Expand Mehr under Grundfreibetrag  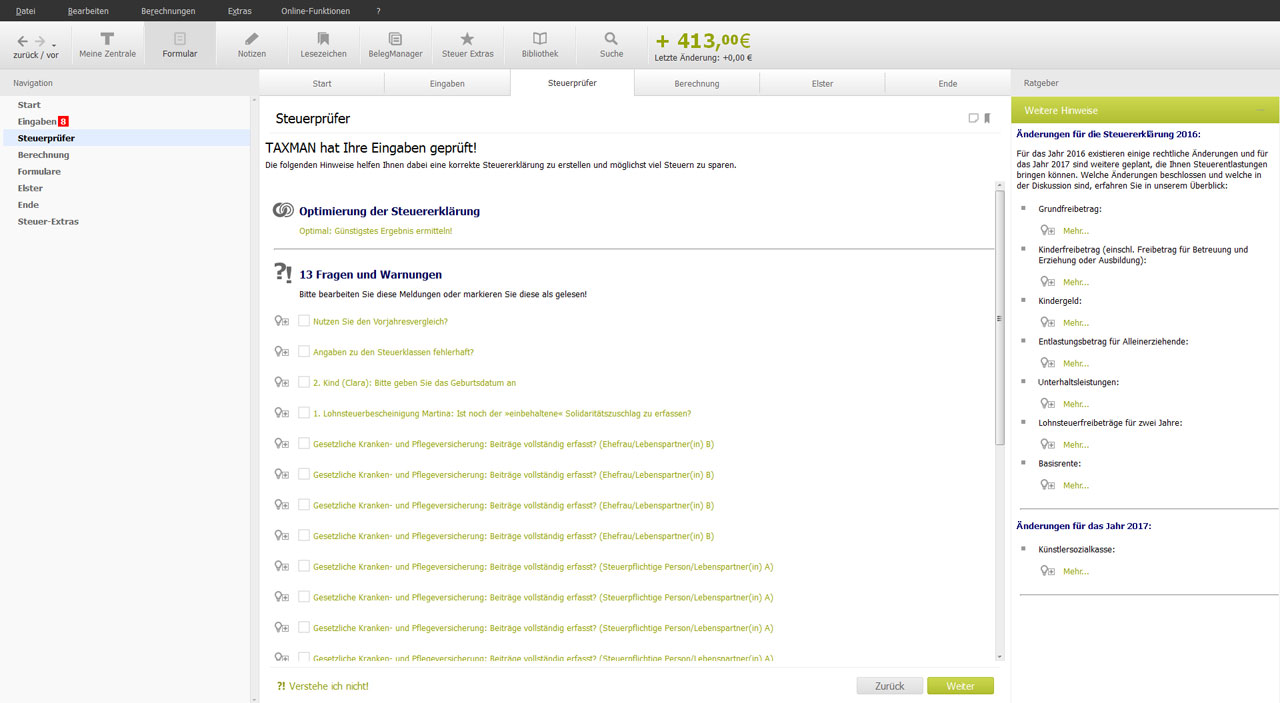point(1075,231)
